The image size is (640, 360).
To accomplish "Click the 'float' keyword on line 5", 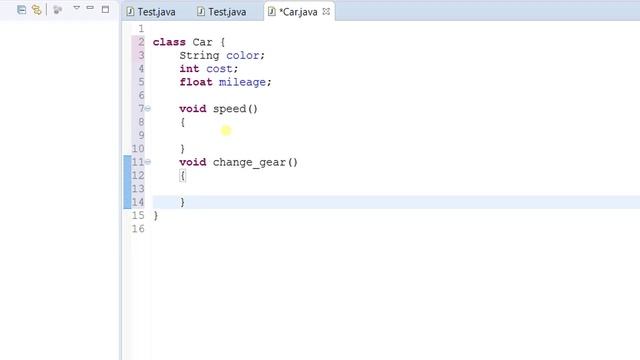I will click(x=196, y=82).
